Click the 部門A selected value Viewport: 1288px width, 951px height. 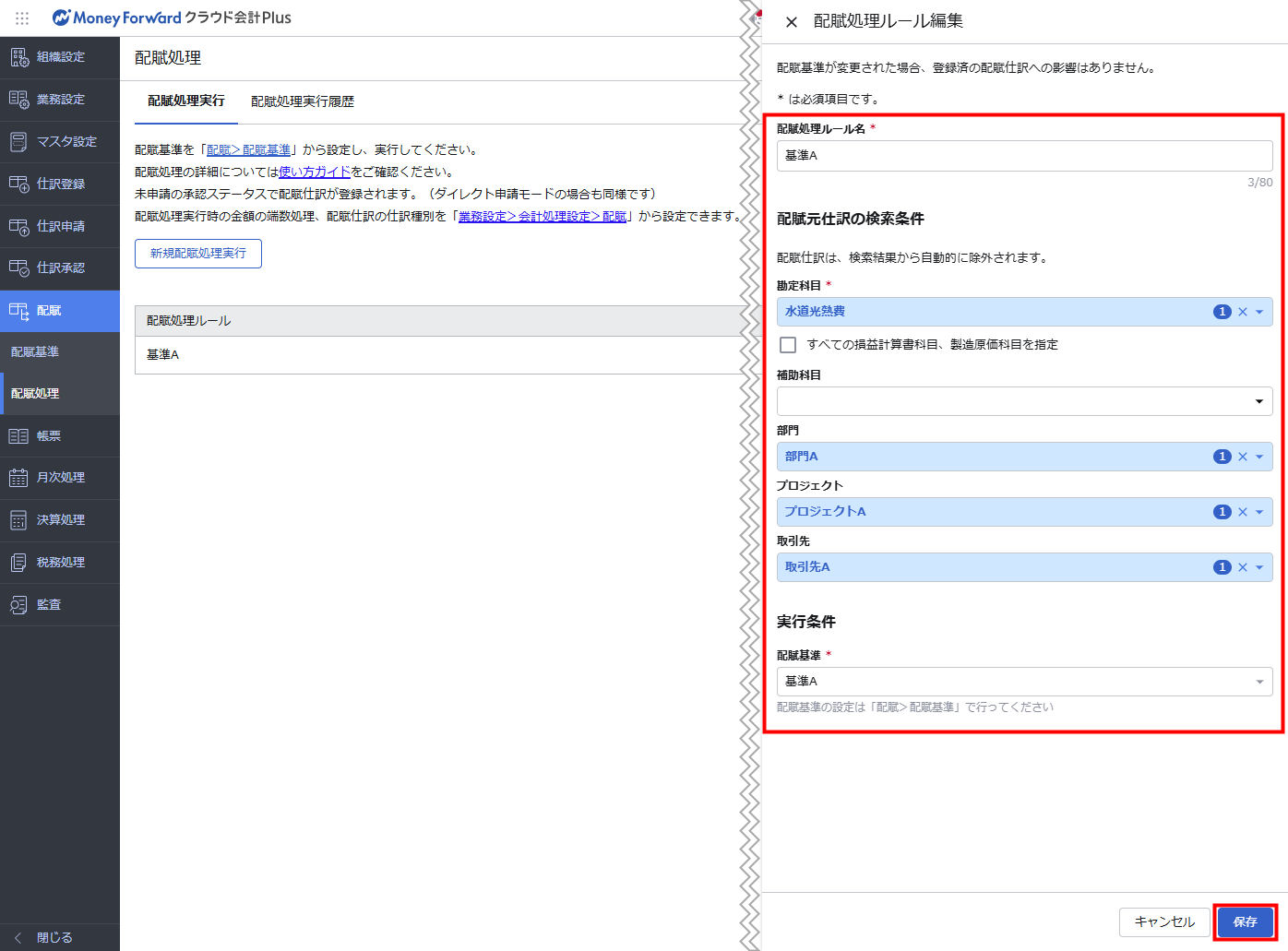802,457
